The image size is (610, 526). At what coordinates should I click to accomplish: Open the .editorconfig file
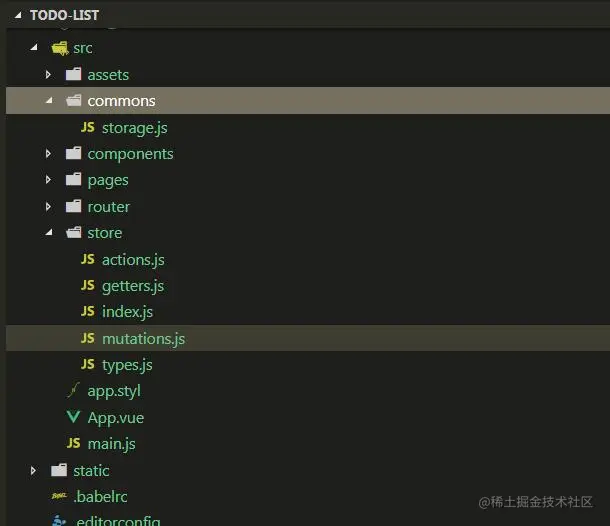point(114,519)
